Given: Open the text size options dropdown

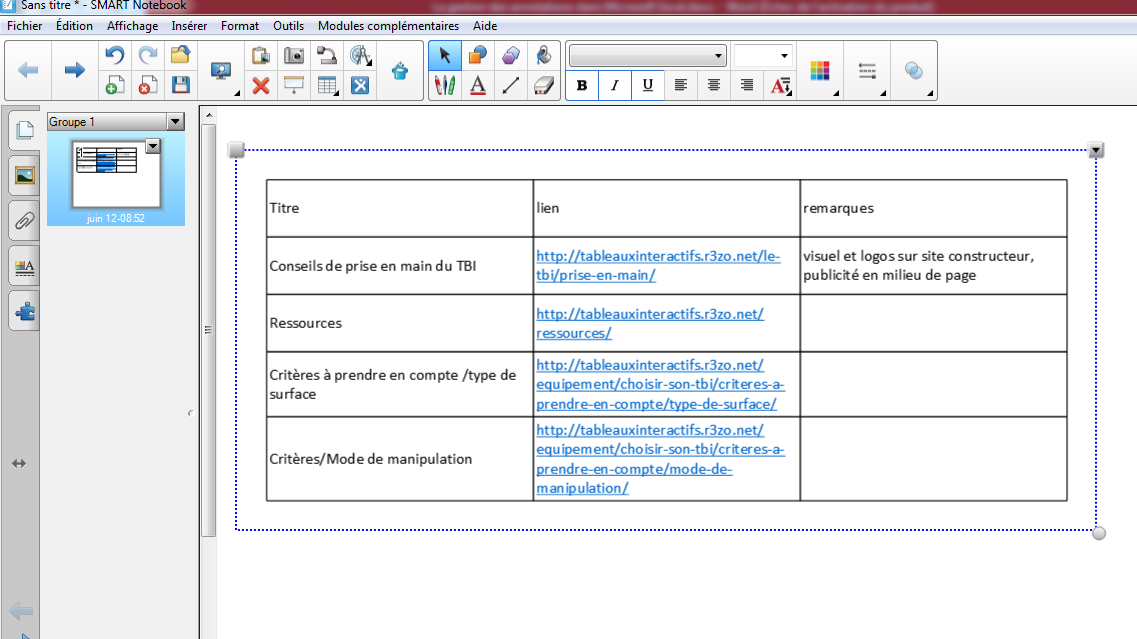Looking at the screenshot, I should tap(780, 86).
